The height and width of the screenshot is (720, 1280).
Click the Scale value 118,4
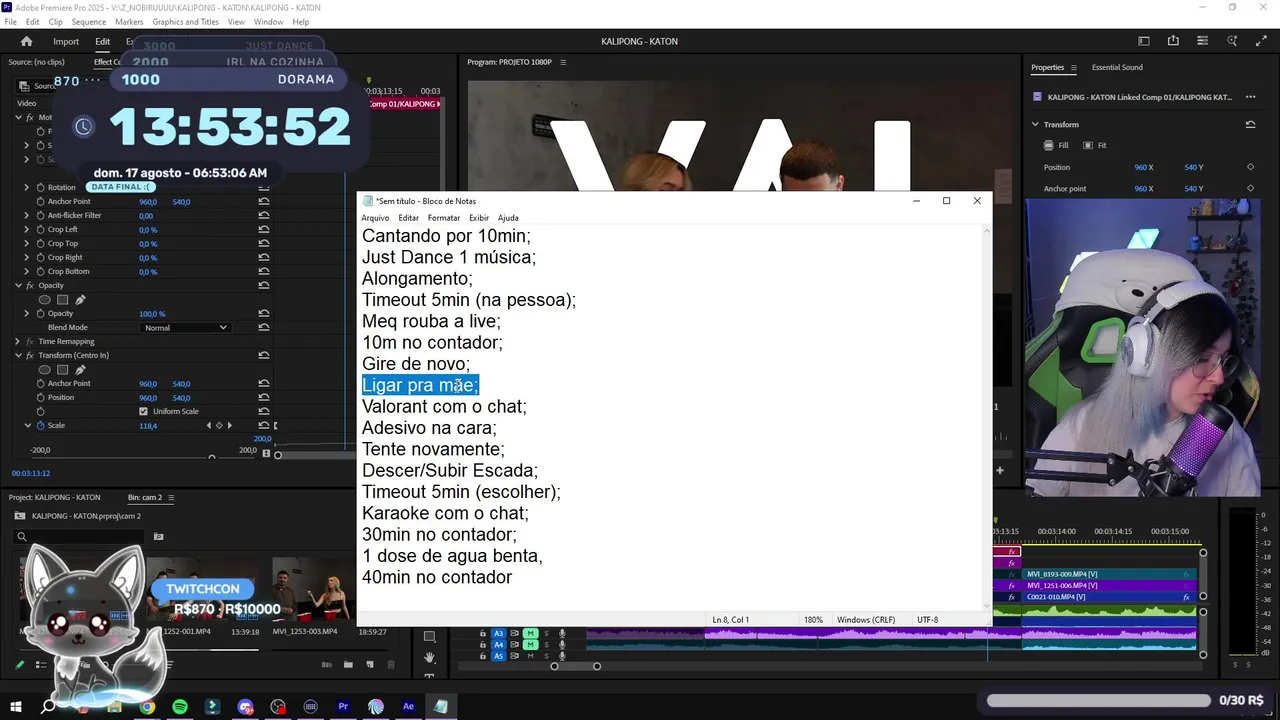coord(148,426)
